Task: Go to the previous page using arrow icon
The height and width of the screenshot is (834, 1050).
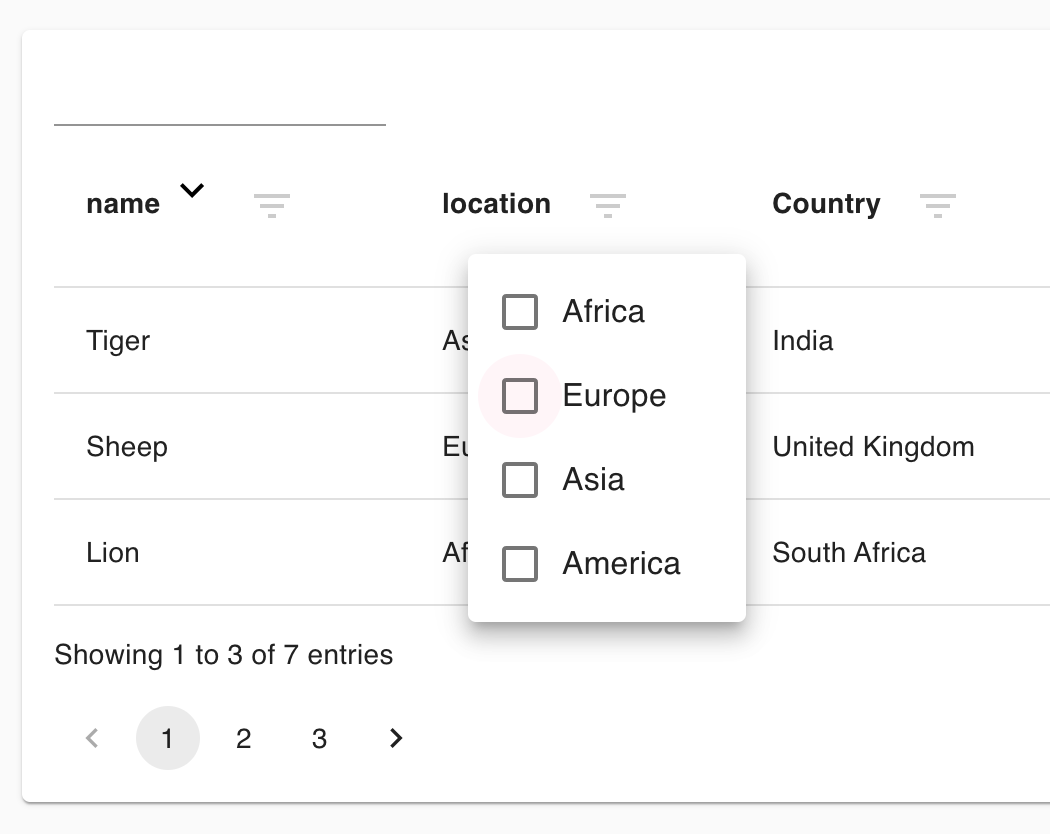Action: (x=91, y=738)
